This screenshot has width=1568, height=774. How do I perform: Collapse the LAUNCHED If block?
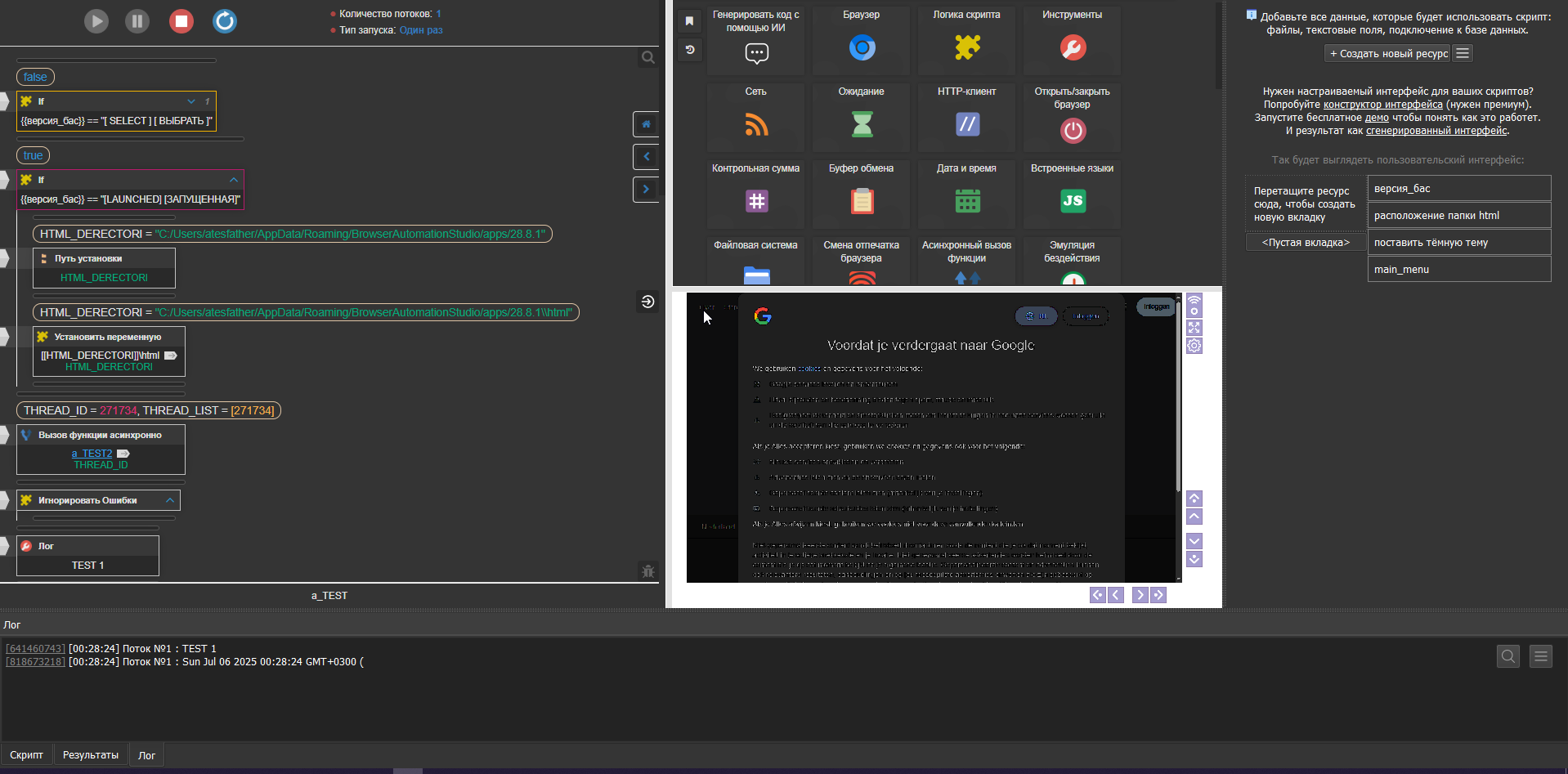pos(234,180)
